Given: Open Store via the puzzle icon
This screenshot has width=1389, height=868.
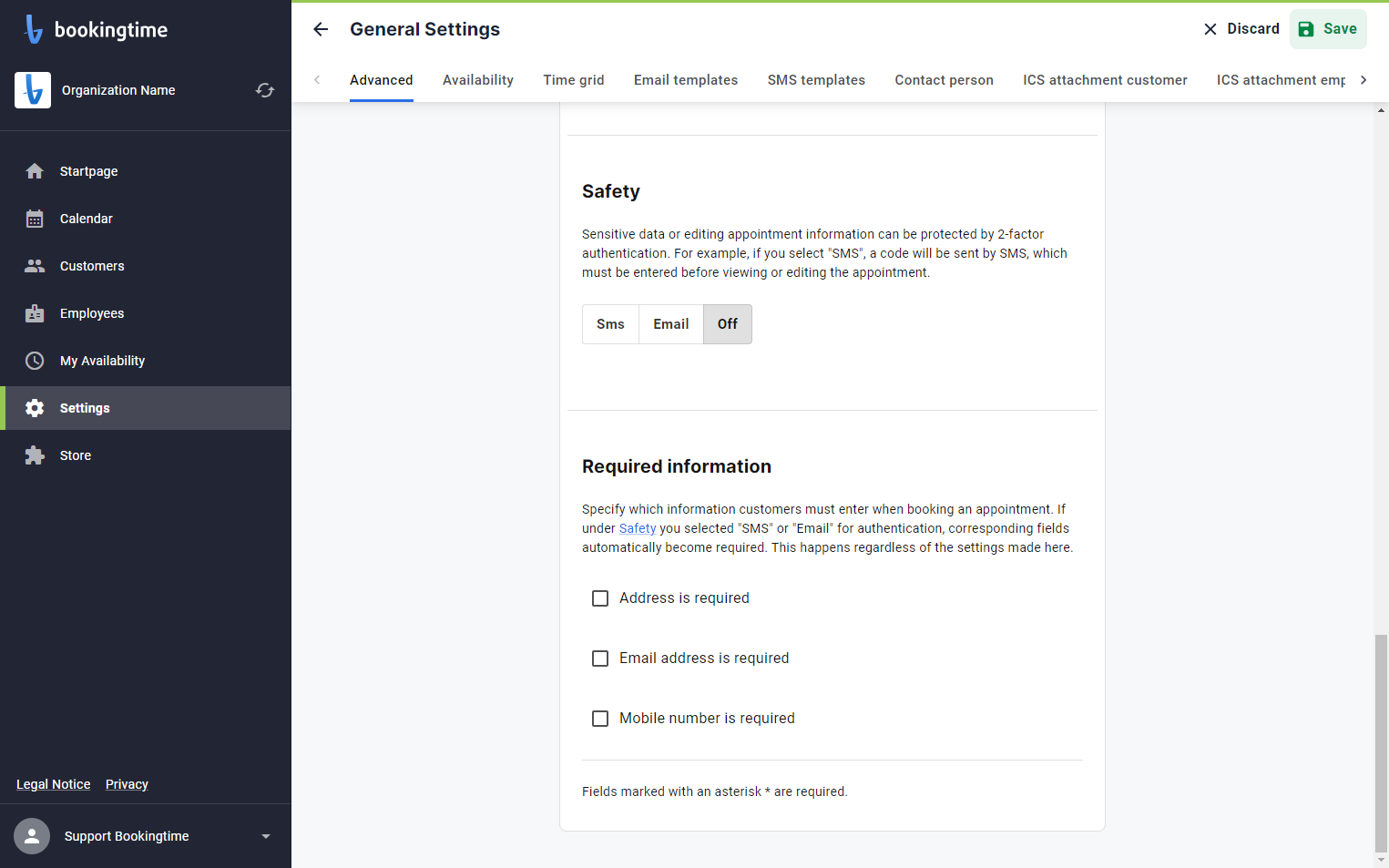Looking at the screenshot, I should point(35,455).
